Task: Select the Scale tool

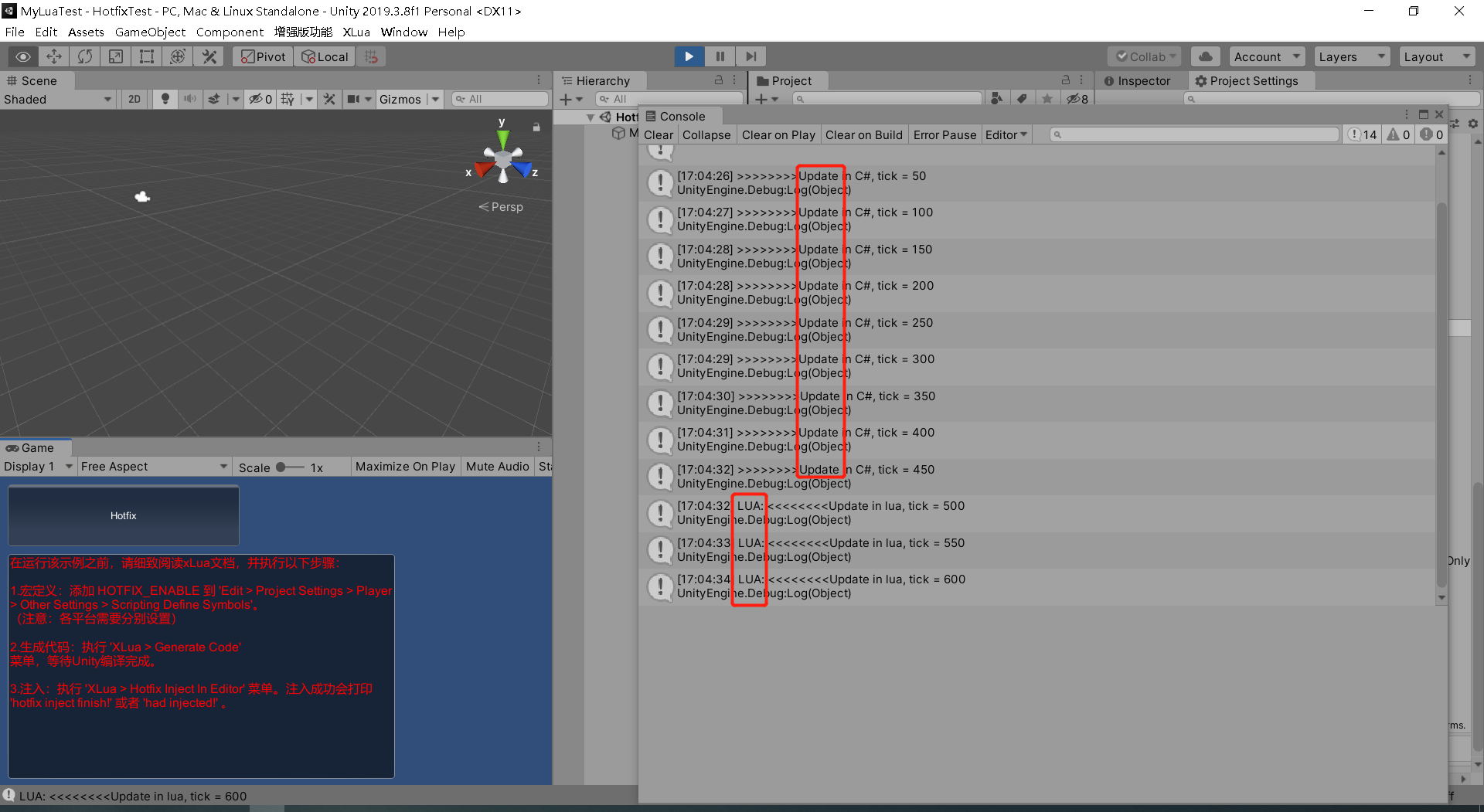Action: tap(116, 56)
